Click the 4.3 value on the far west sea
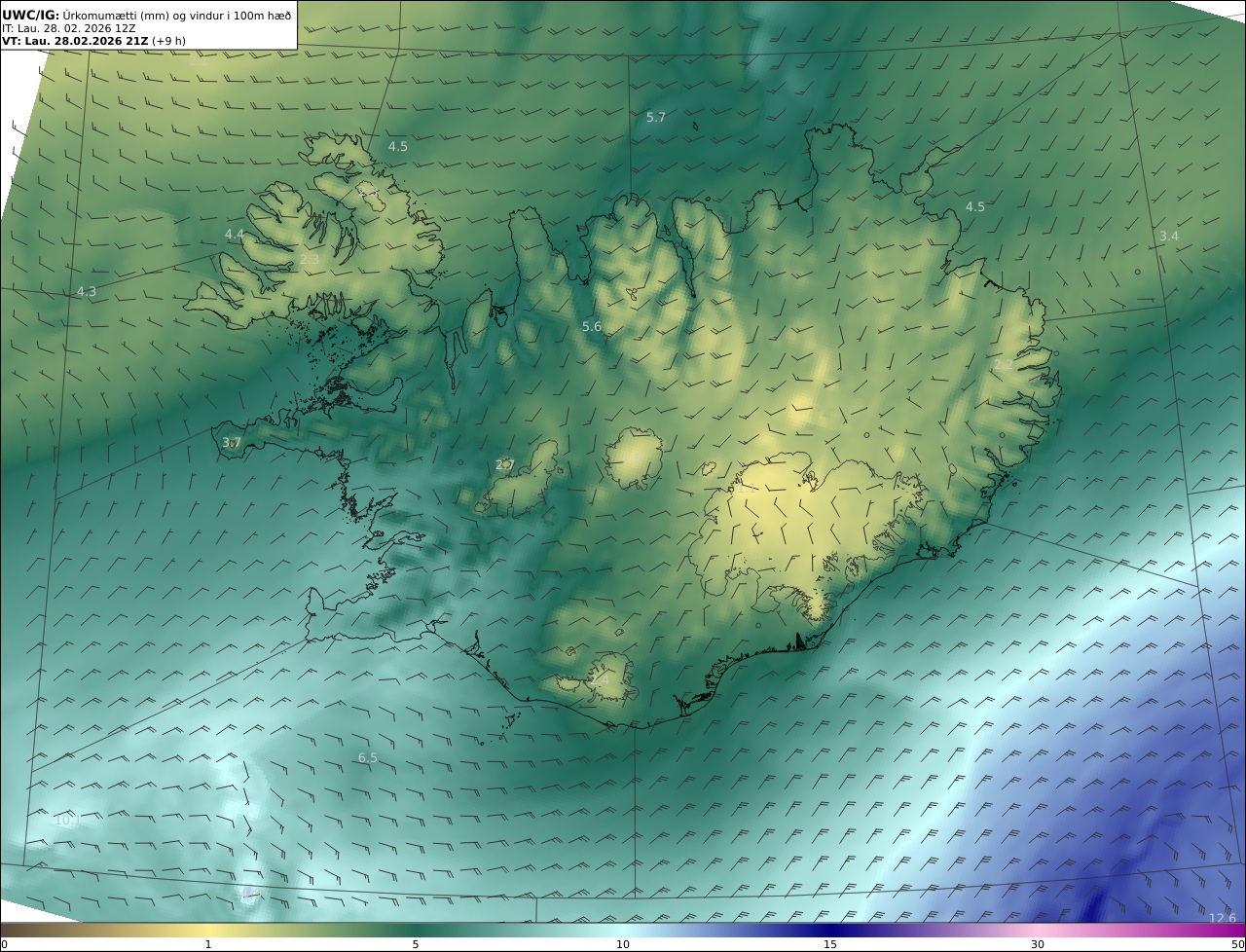Image resolution: width=1246 pixels, height=952 pixels. pyautogui.click(x=87, y=291)
